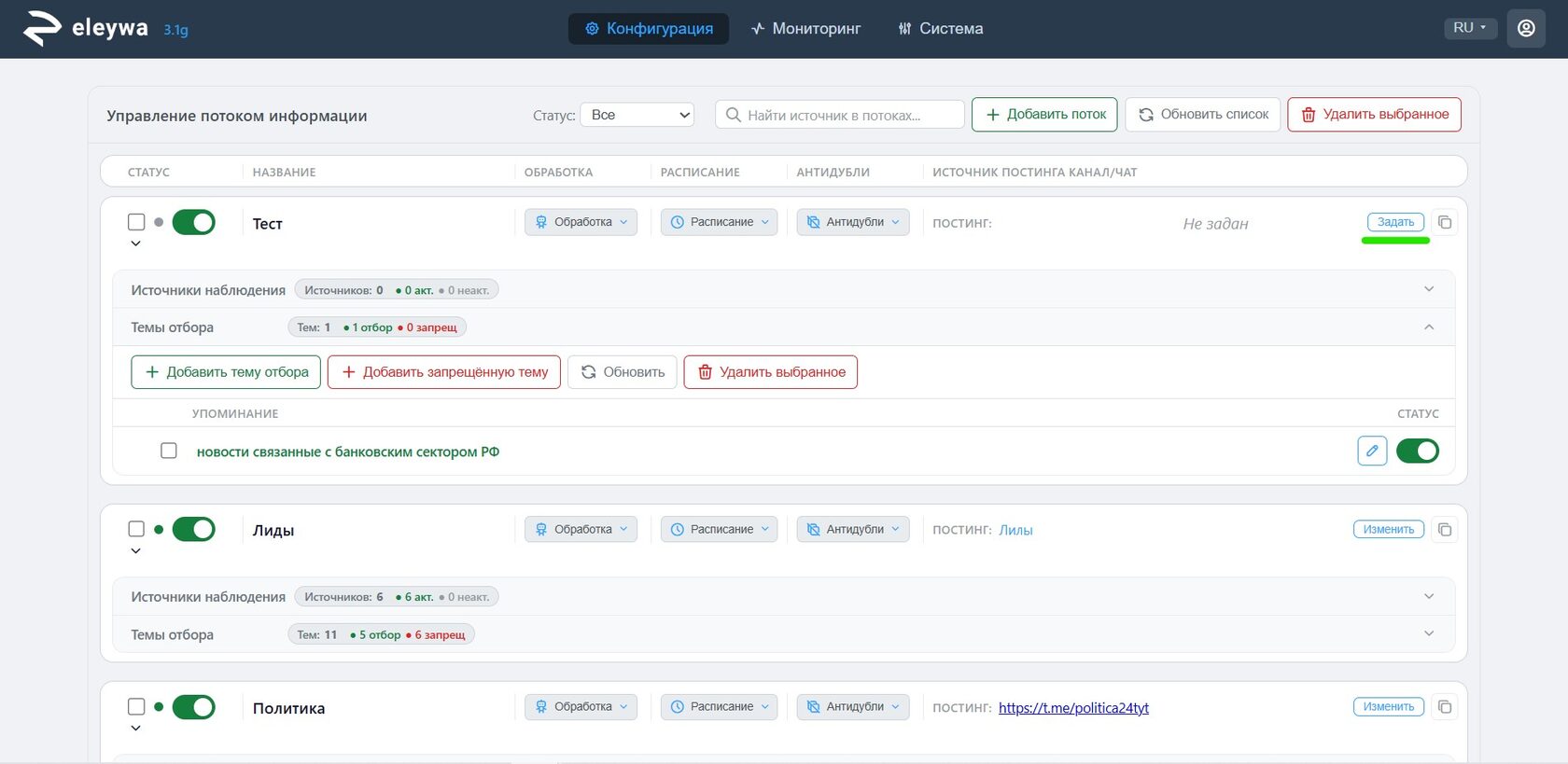Click Обновить in the topics toolbar
The width and height of the screenshot is (1568, 764).
pyautogui.click(x=623, y=372)
